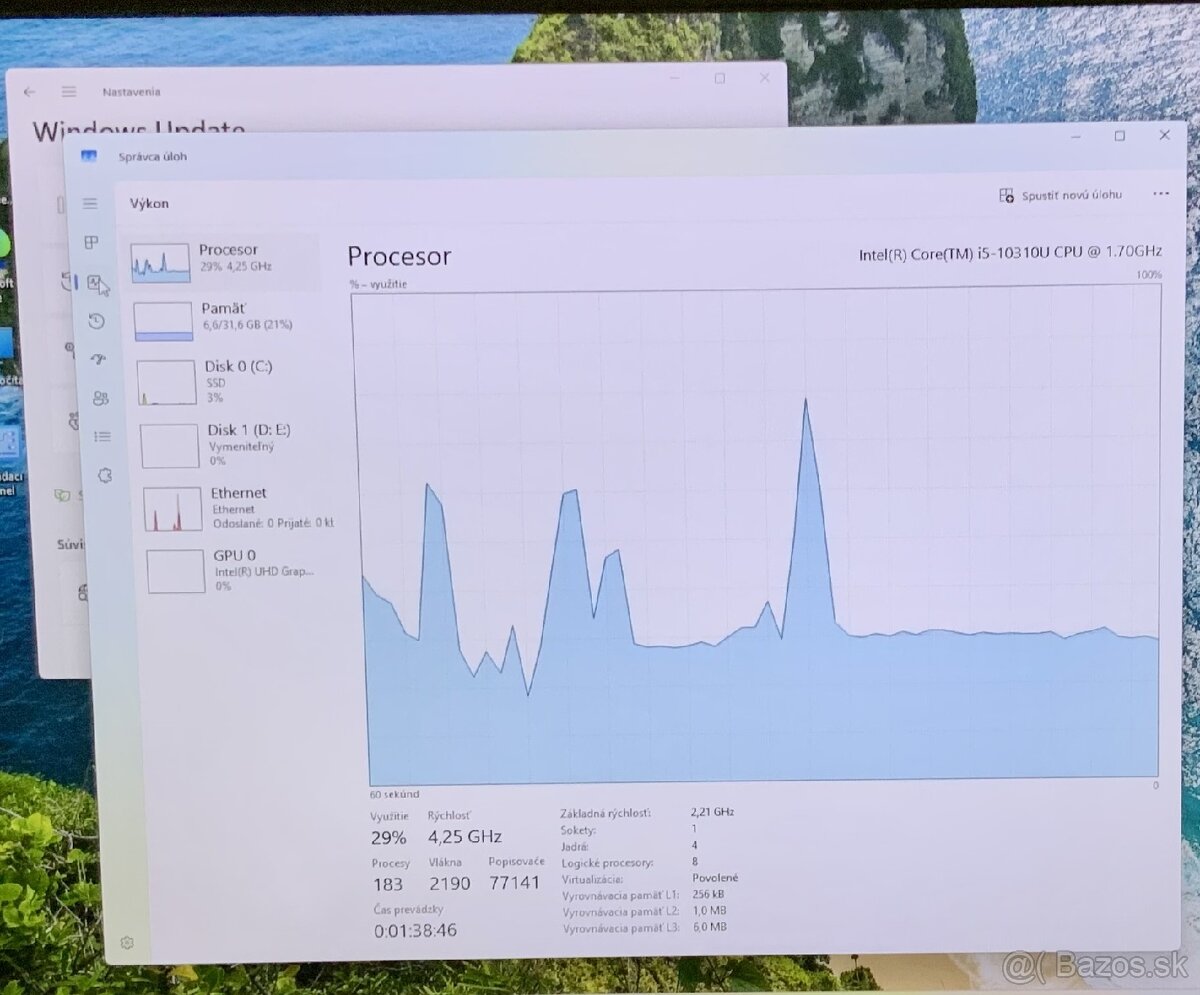
Task: Click the CPU utilization graph area
Action: click(x=758, y=537)
